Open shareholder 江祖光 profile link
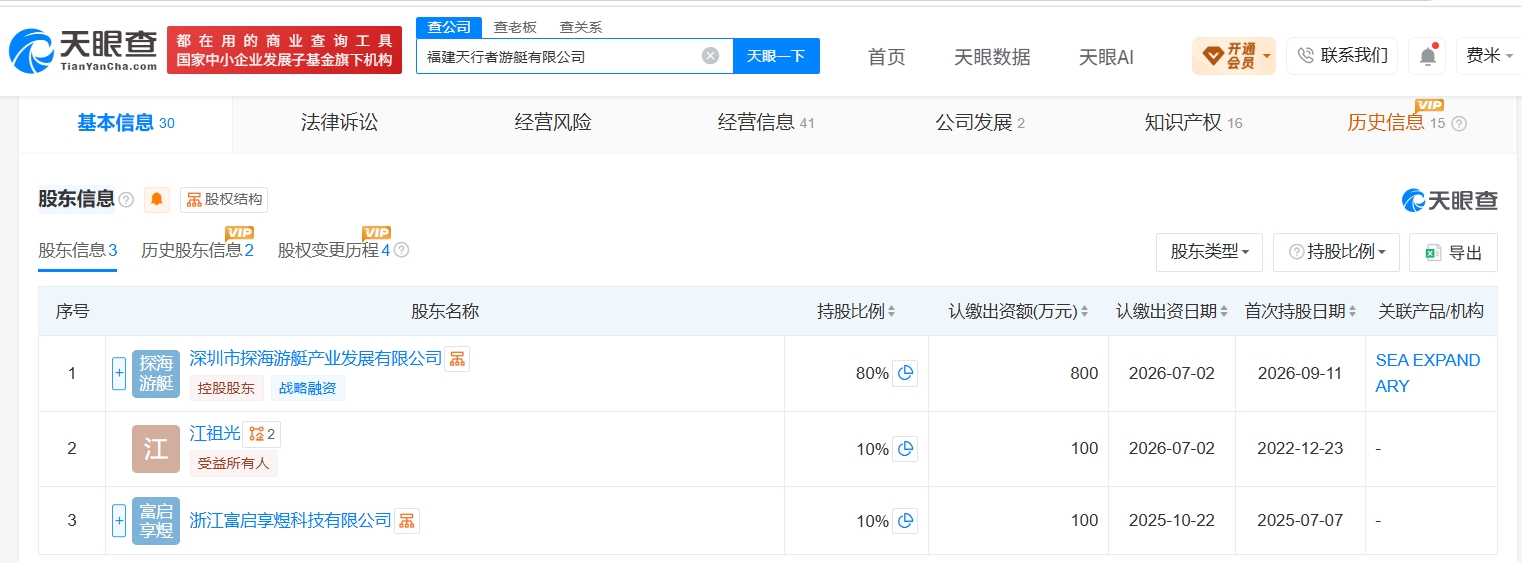This screenshot has height=563, width=1522. (215, 434)
